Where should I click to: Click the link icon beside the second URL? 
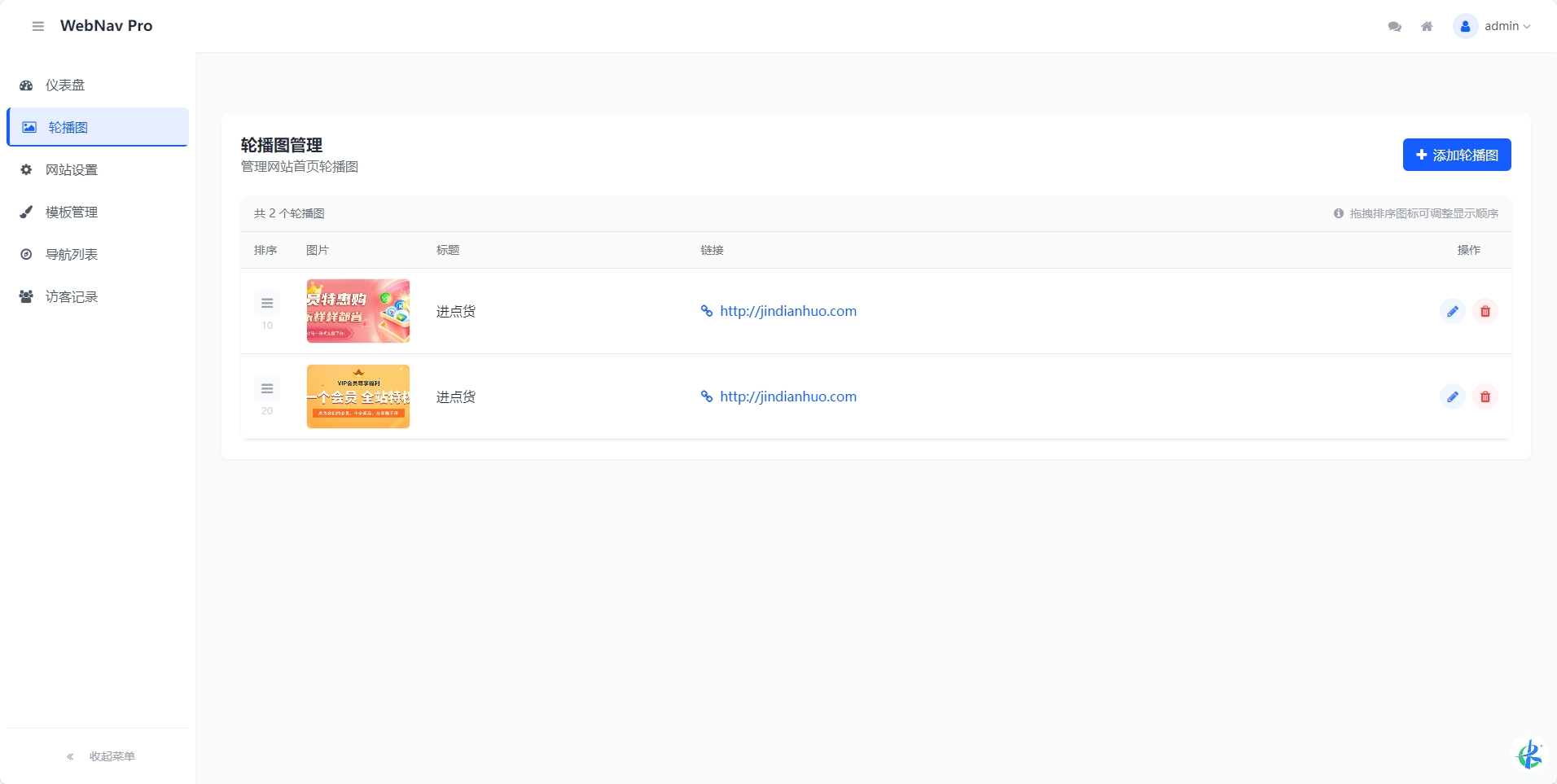coord(707,396)
